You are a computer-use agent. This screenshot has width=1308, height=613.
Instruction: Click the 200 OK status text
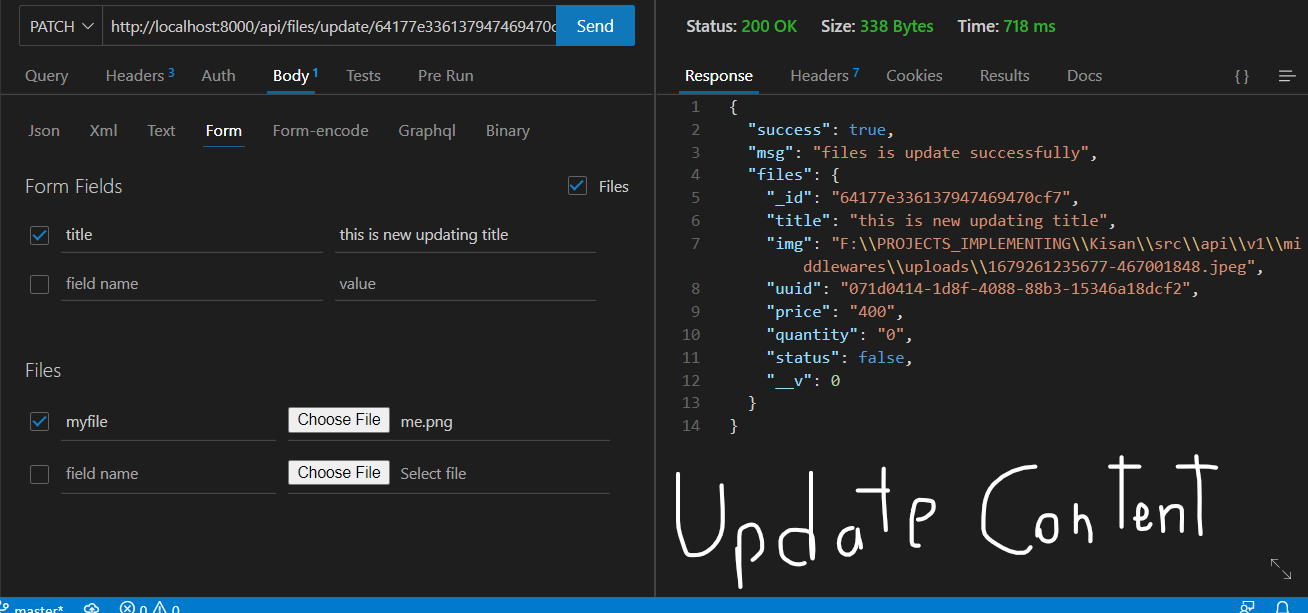769,26
